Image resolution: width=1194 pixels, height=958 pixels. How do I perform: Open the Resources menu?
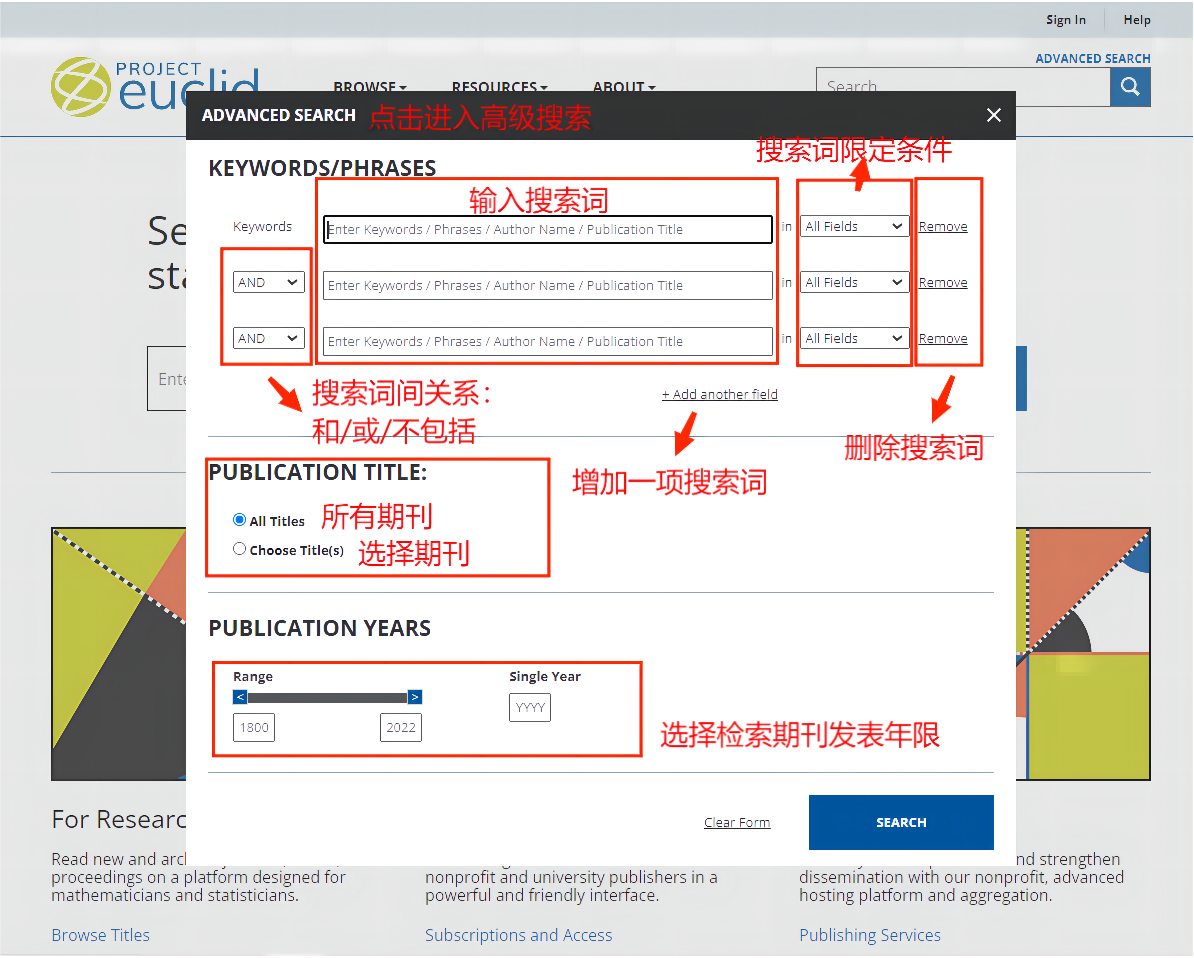point(499,87)
